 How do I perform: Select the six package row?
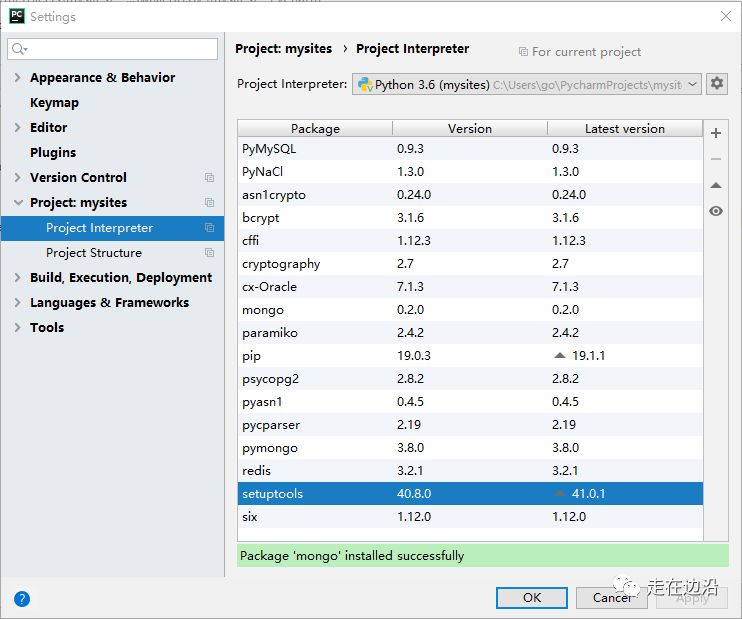click(x=470, y=517)
